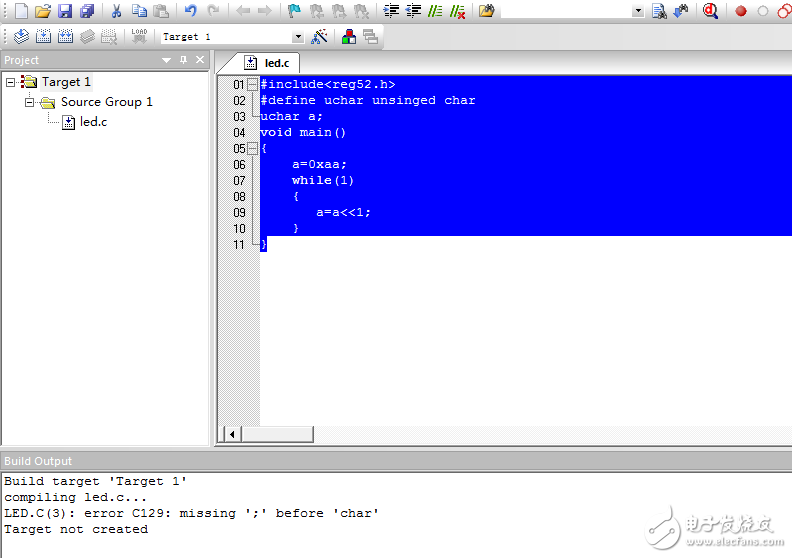Stop the build
The height and width of the screenshot is (558, 792).
(109, 36)
